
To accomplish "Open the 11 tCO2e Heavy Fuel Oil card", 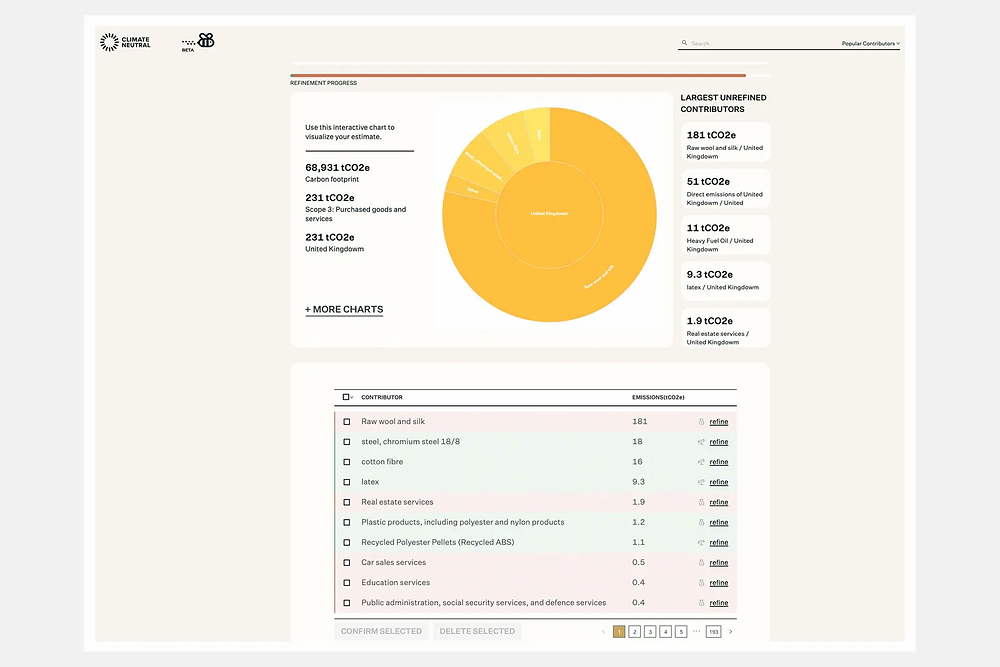I will coord(725,235).
